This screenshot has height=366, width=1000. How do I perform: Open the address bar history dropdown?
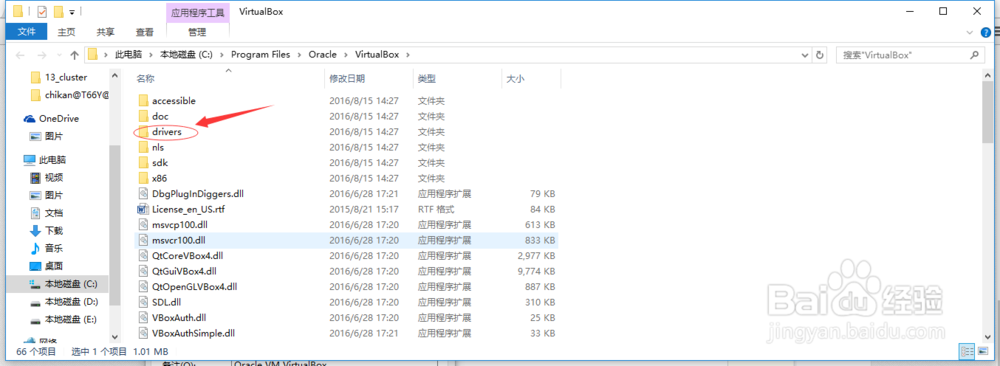pyautogui.click(x=804, y=55)
